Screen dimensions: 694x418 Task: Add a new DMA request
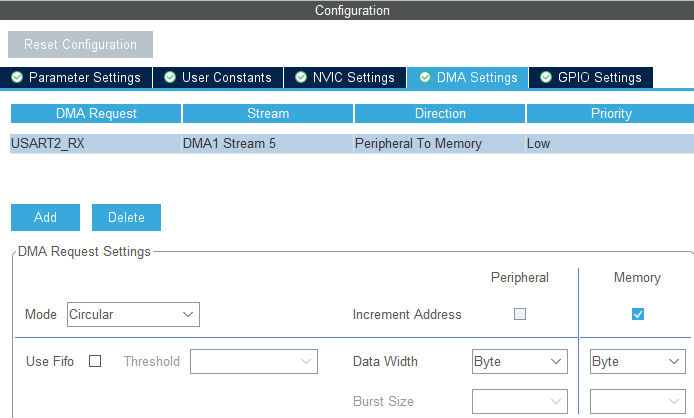46,217
